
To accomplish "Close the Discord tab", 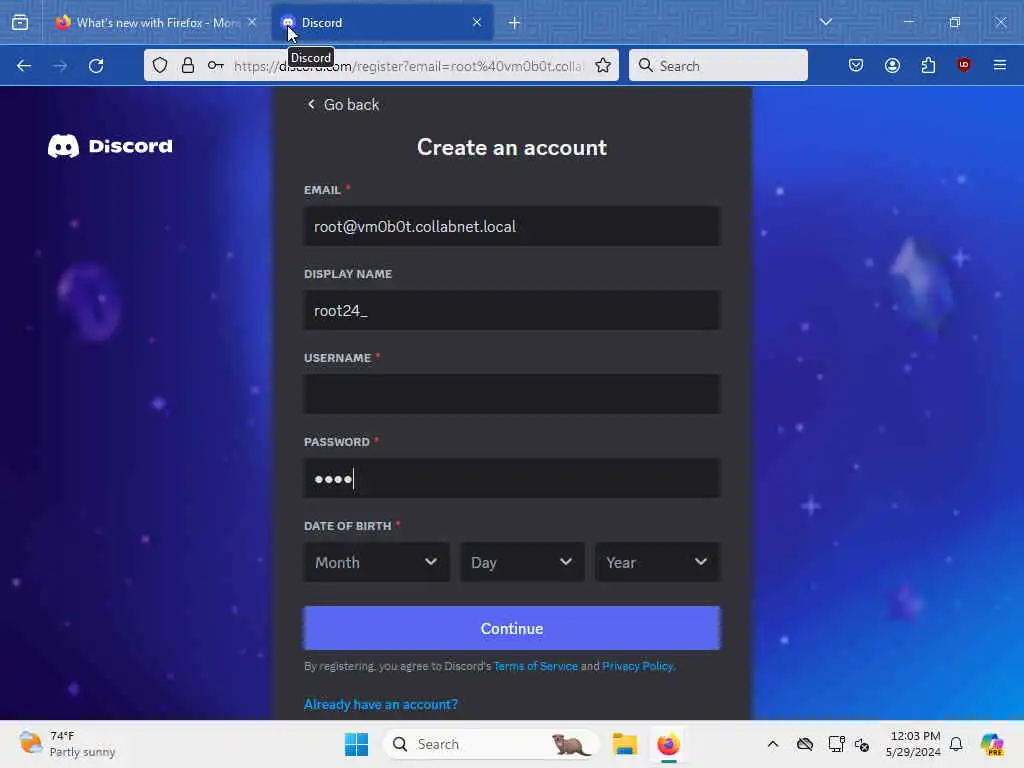I will click(x=477, y=22).
